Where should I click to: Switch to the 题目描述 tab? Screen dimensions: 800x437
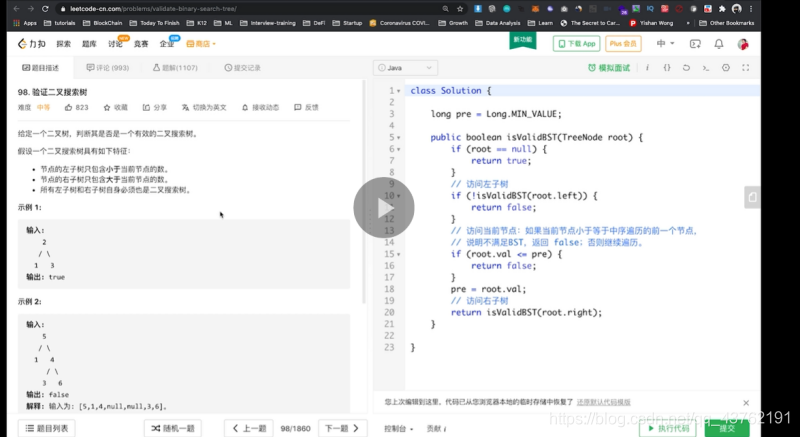[x=40, y=68]
